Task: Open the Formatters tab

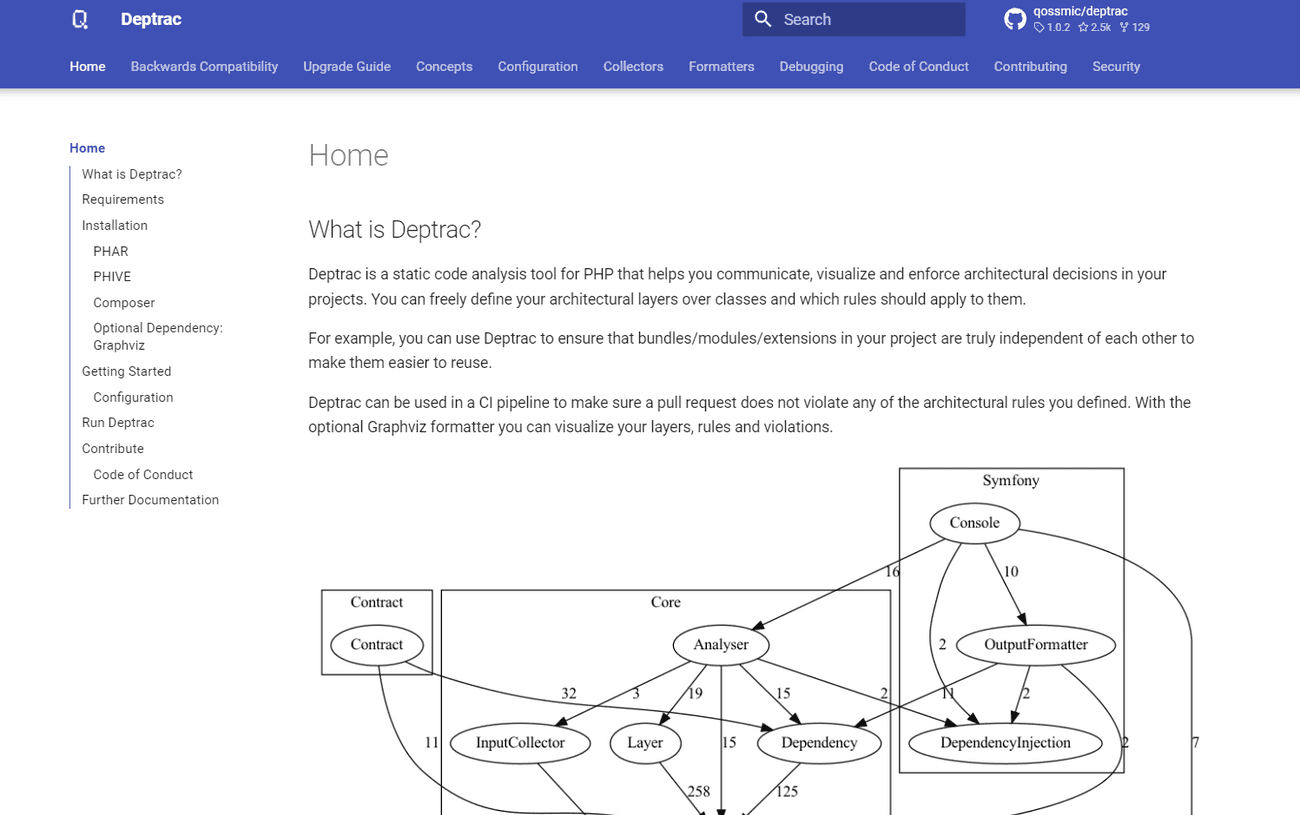Action: [721, 66]
